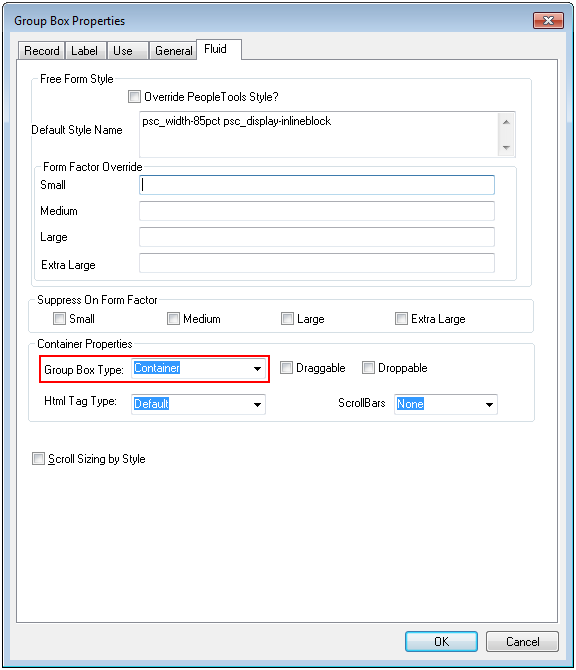This screenshot has width=576, height=670.
Task: Check Large under Suppress On Form Factor
Action: click(x=287, y=319)
